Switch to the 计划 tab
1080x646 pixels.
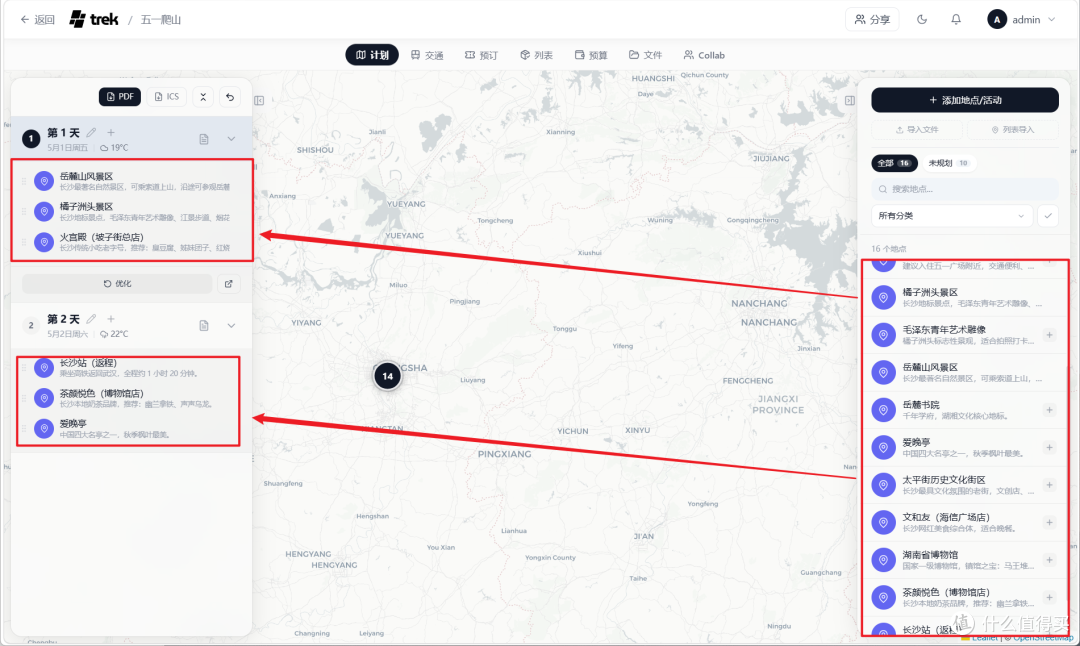point(372,55)
